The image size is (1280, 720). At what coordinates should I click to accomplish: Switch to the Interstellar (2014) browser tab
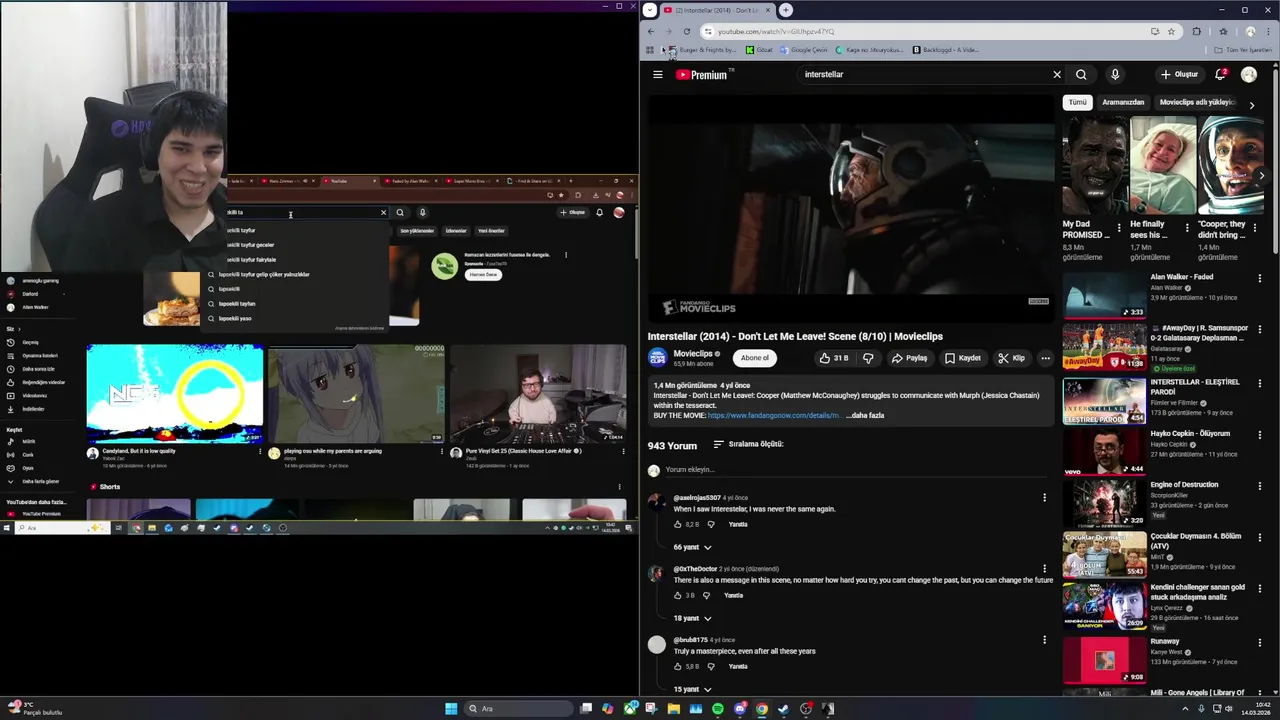(x=717, y=10)
